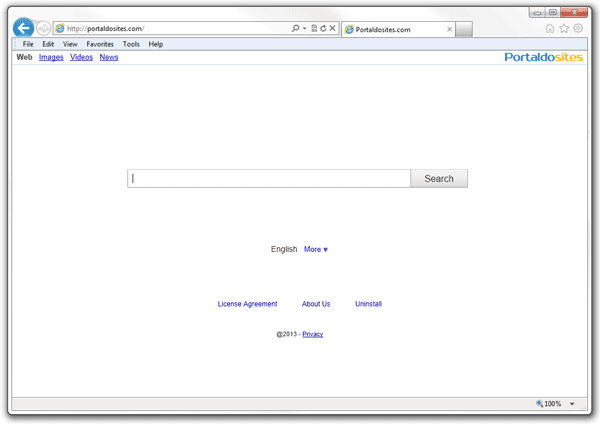
Task: Close the Portaldosites.com tab
Action: (x=449, y=29)
